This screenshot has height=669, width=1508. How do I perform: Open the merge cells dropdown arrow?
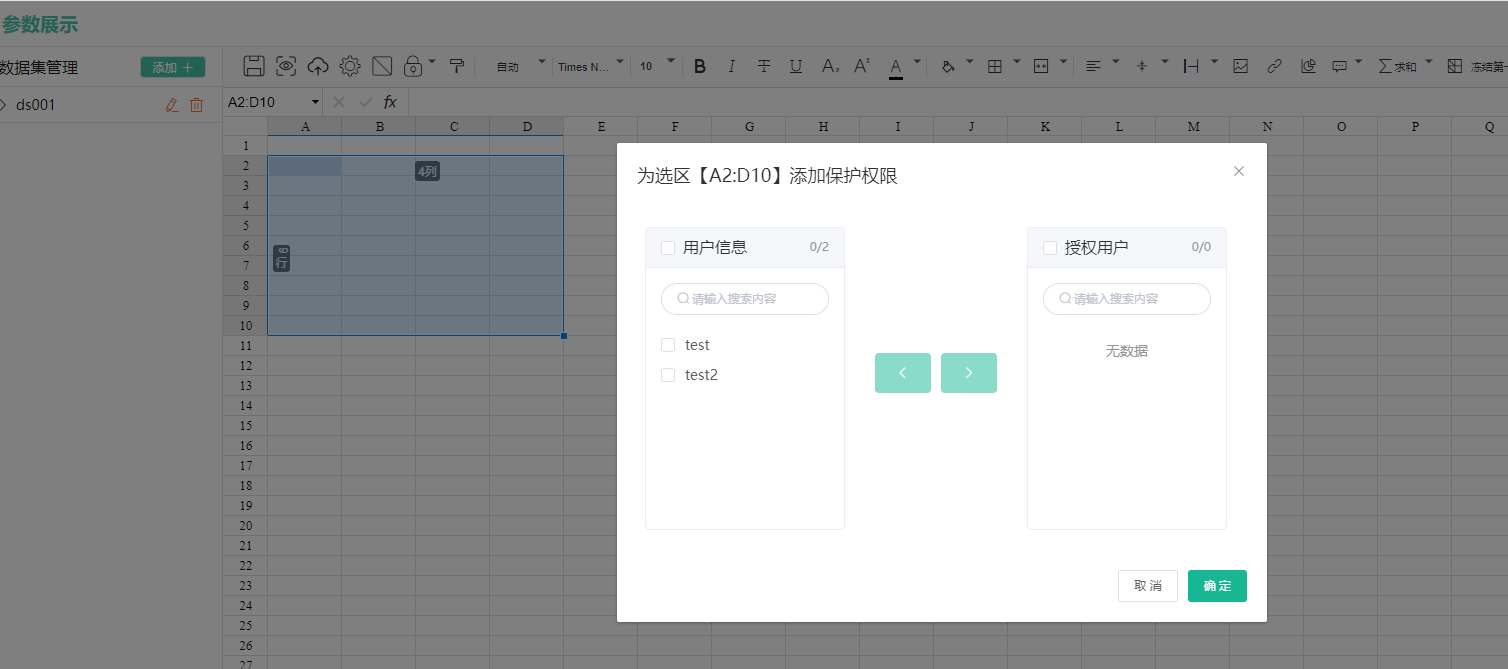point(1063,62)
